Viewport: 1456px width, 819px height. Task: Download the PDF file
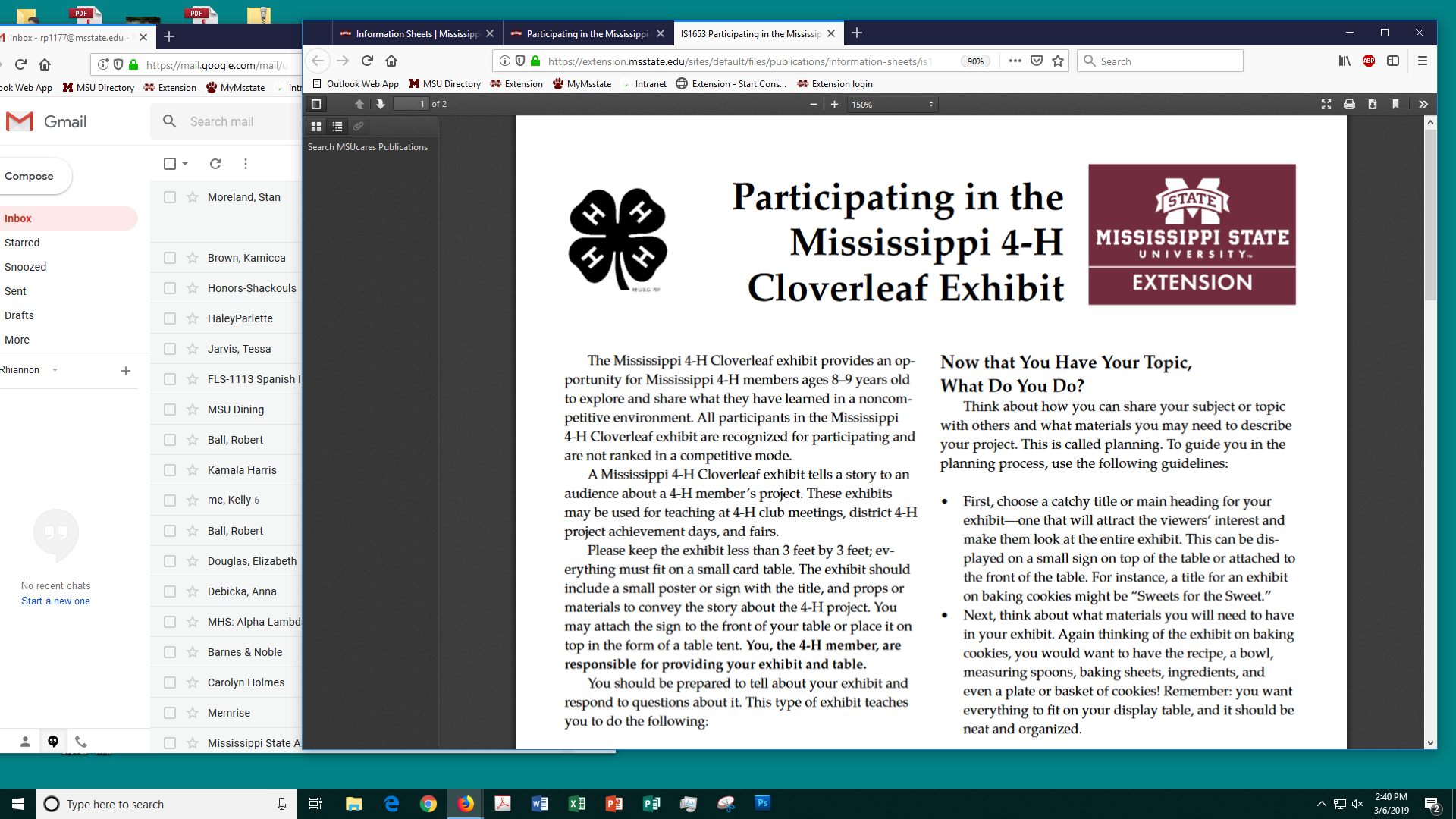click(x=1373, y=104)
